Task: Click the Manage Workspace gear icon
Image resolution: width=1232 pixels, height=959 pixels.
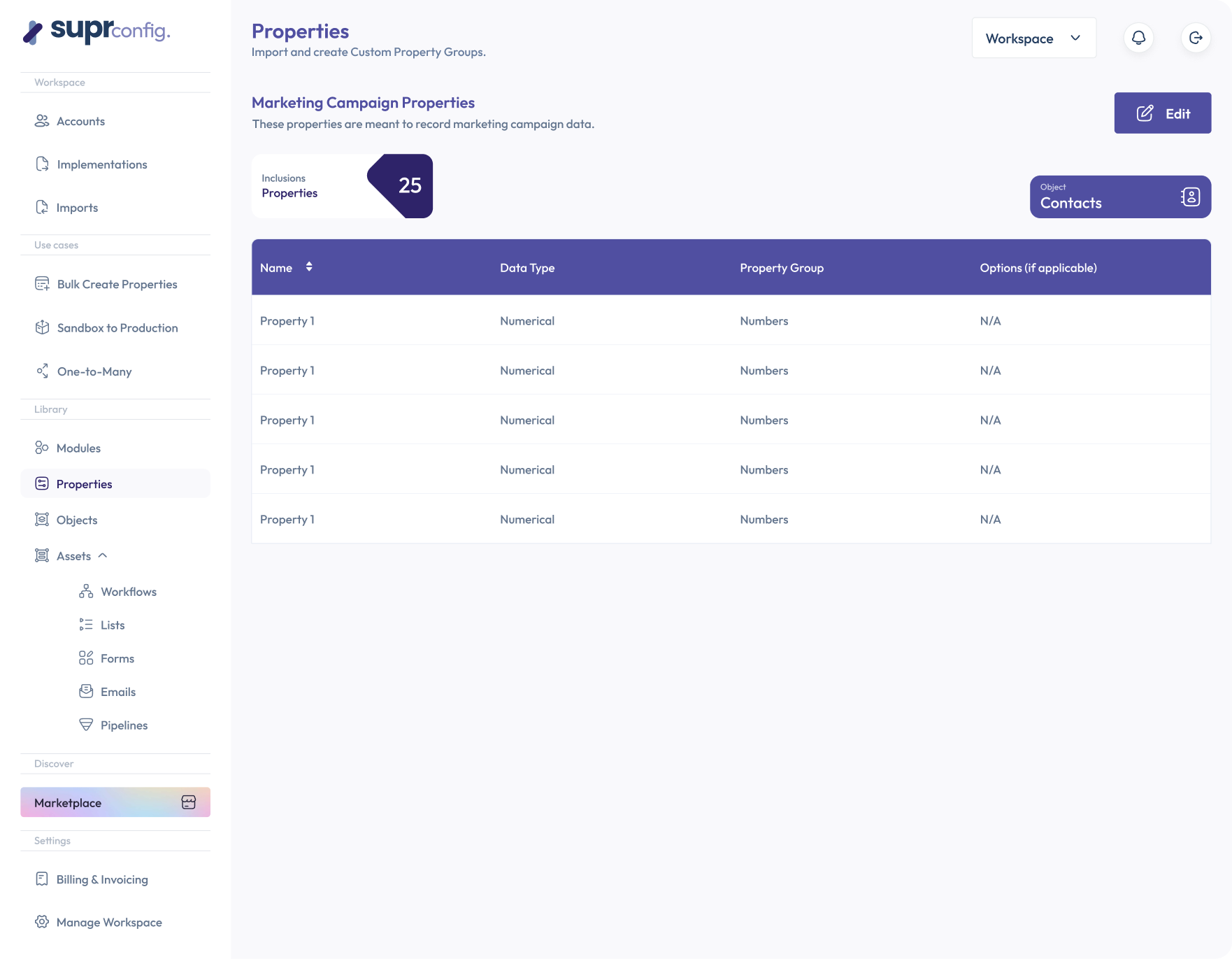Action: [x=42, y=922]
